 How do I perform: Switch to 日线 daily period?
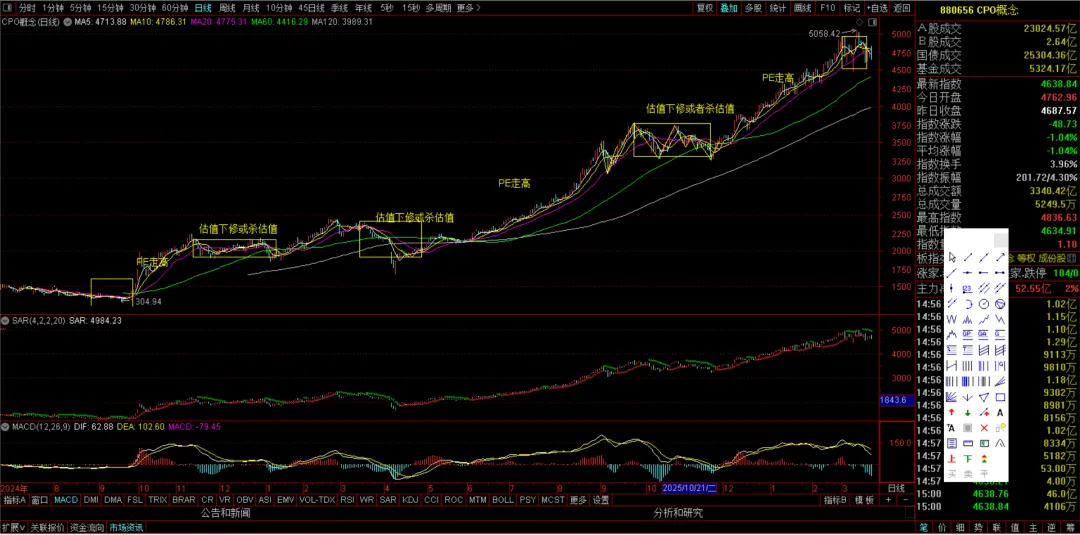click(x=203, y=8)
